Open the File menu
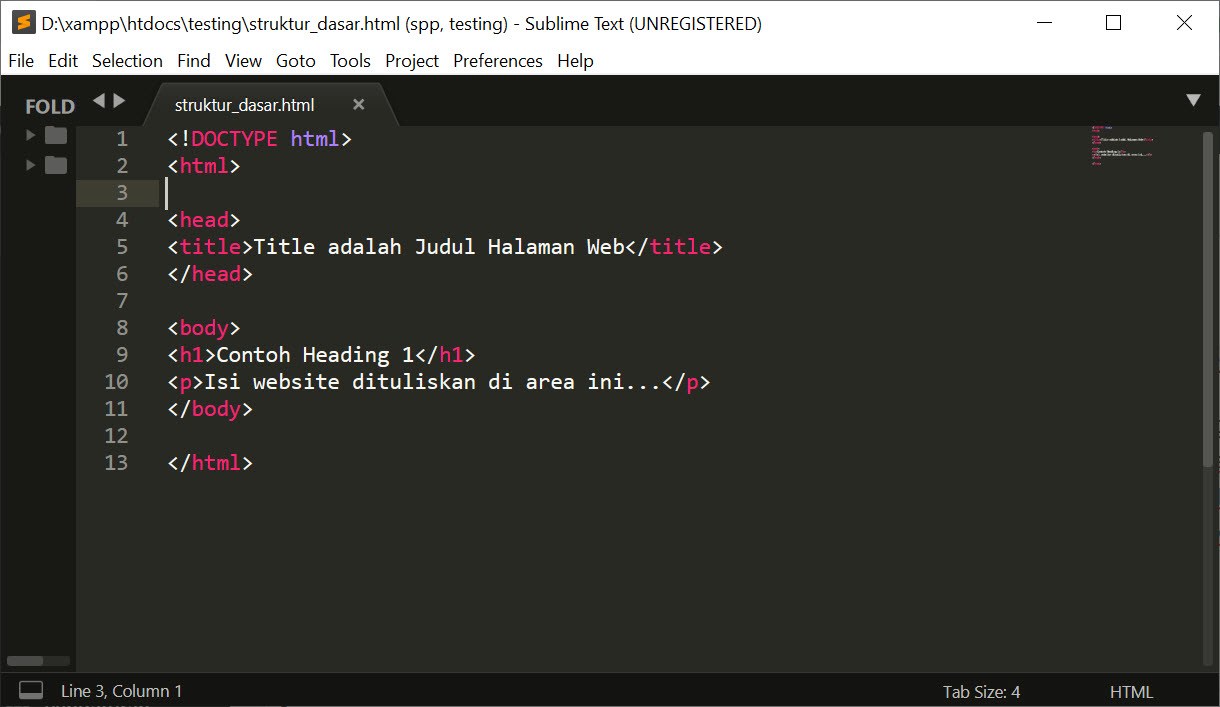Viewport: 1220px width, 707px height. coord(21,61)
